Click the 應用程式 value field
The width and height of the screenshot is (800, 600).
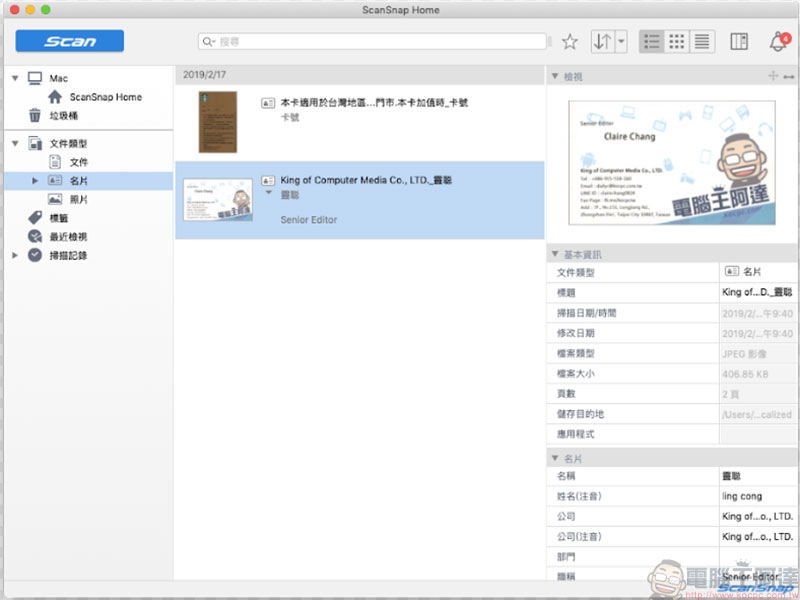click(758, 434)
